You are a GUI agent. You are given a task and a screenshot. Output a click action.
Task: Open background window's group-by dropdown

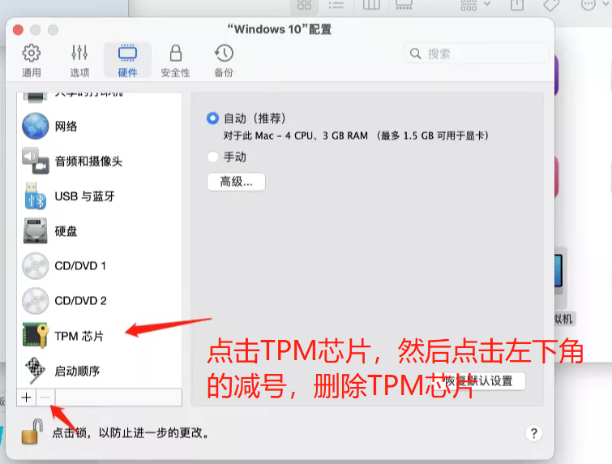[475, 5]
